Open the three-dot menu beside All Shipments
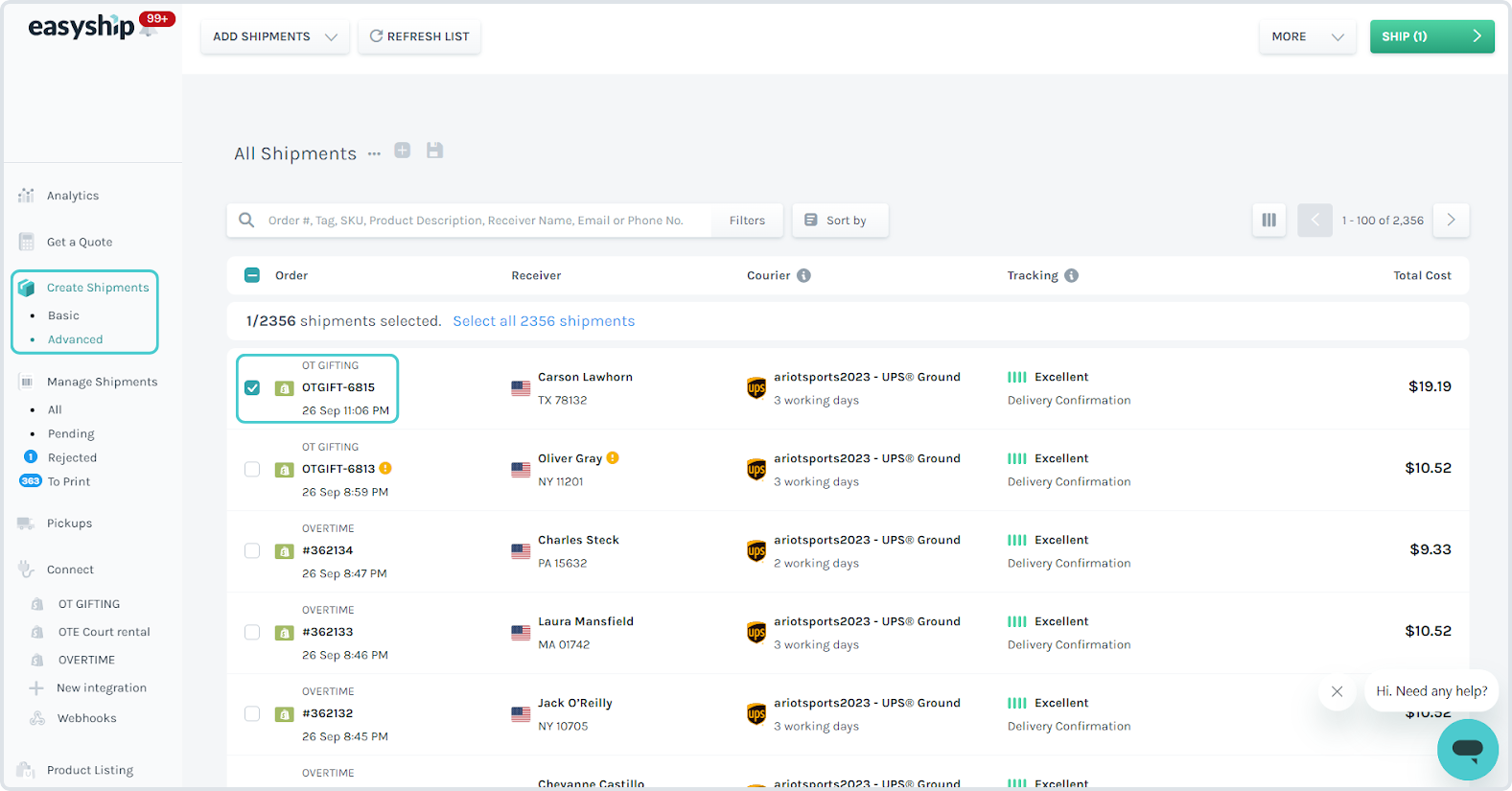 point(374,153)
